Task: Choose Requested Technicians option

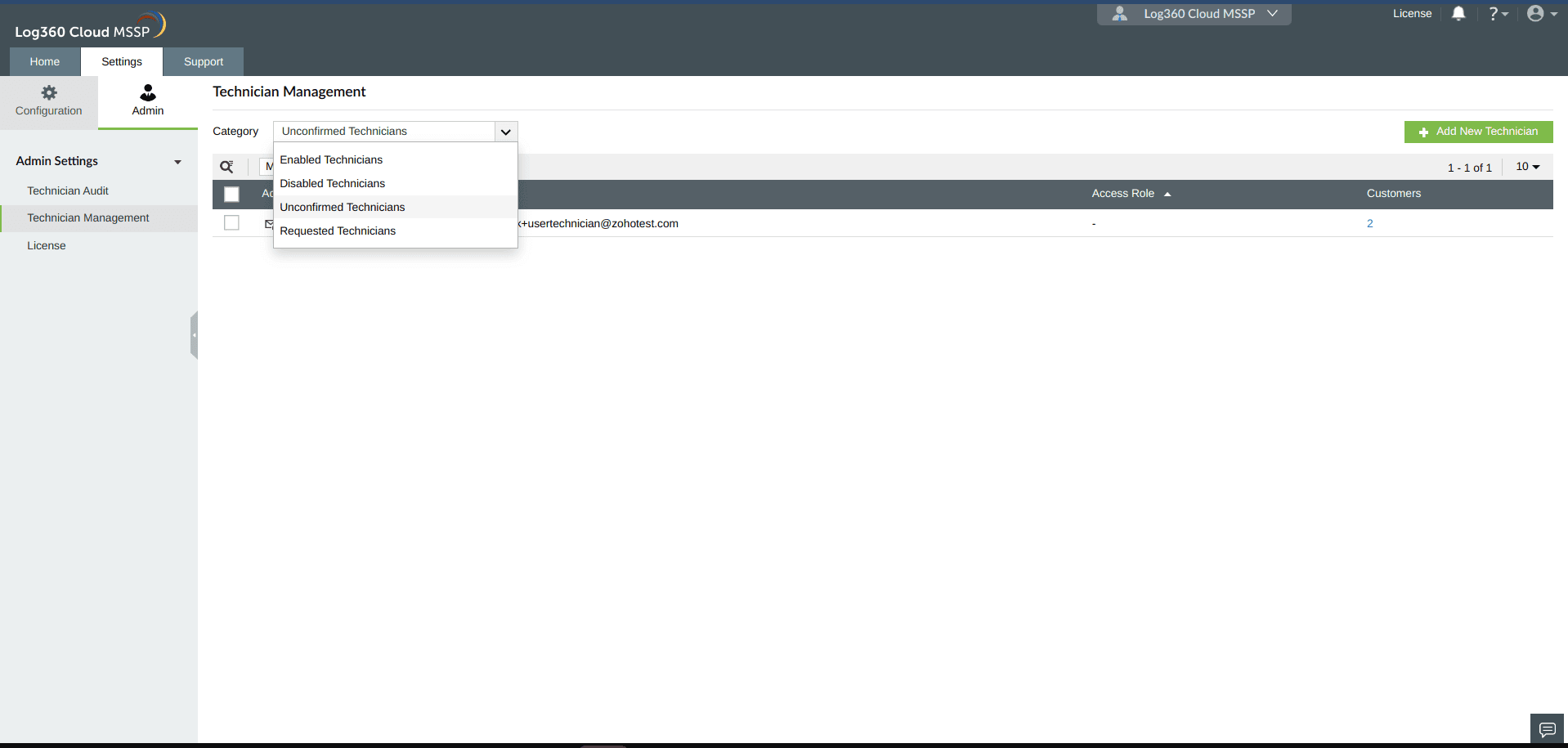Action: click(x=396, y=231)
